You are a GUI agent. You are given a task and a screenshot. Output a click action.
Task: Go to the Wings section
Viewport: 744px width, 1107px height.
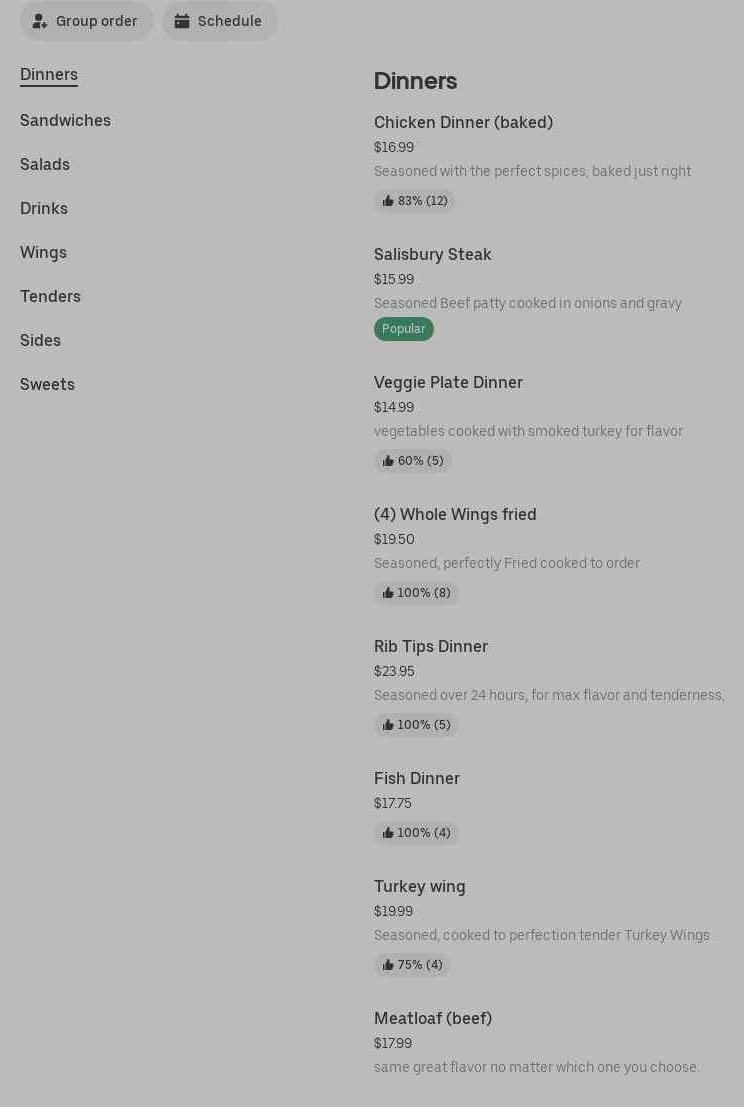point(43,253)
